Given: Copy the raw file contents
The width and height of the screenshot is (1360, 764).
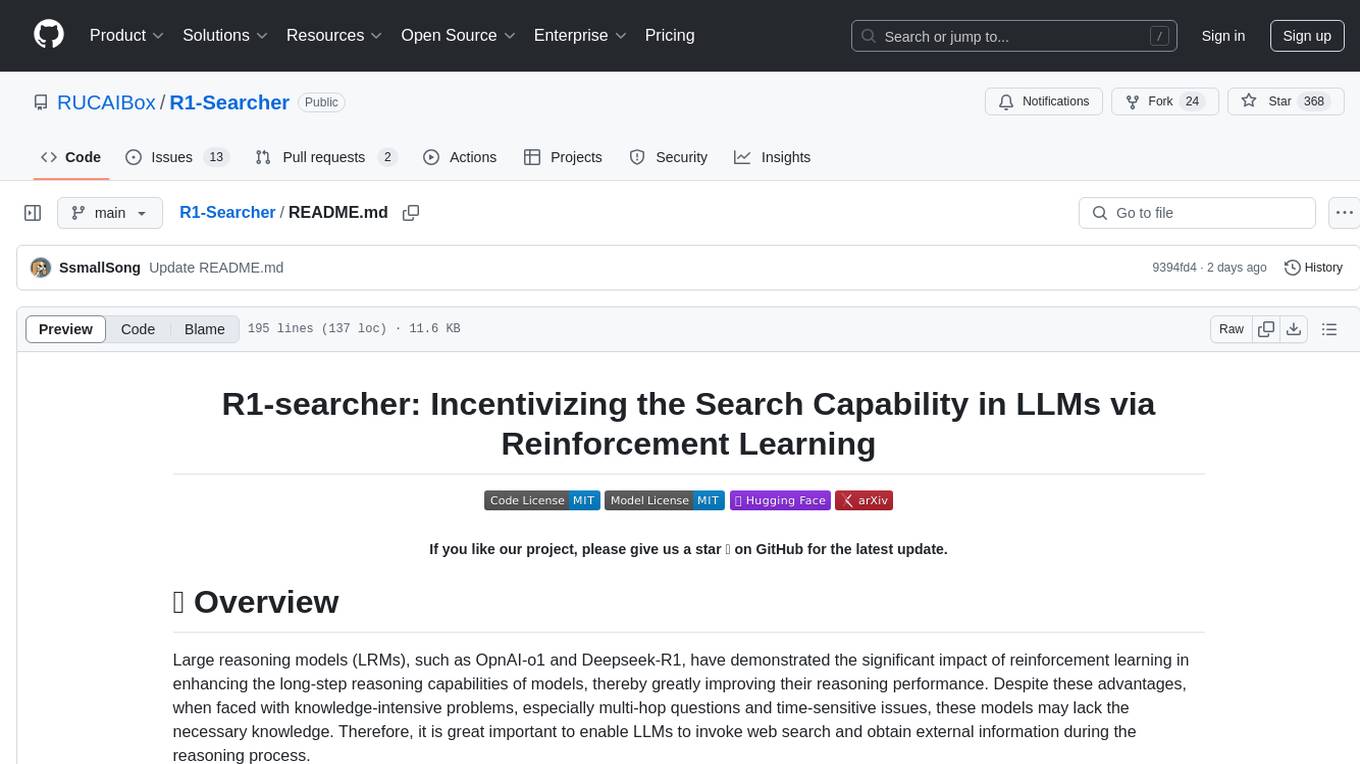Looking at the screenshot, I should point(1266,329).
